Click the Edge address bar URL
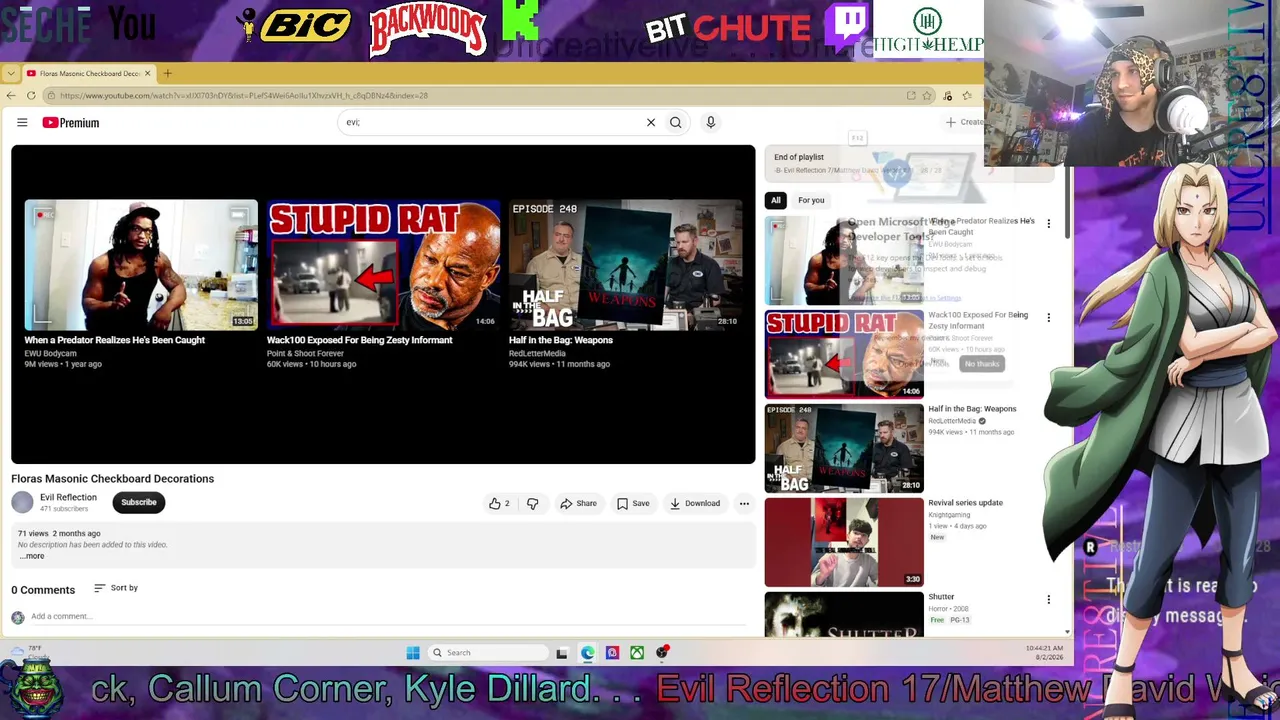 point(244,95)
